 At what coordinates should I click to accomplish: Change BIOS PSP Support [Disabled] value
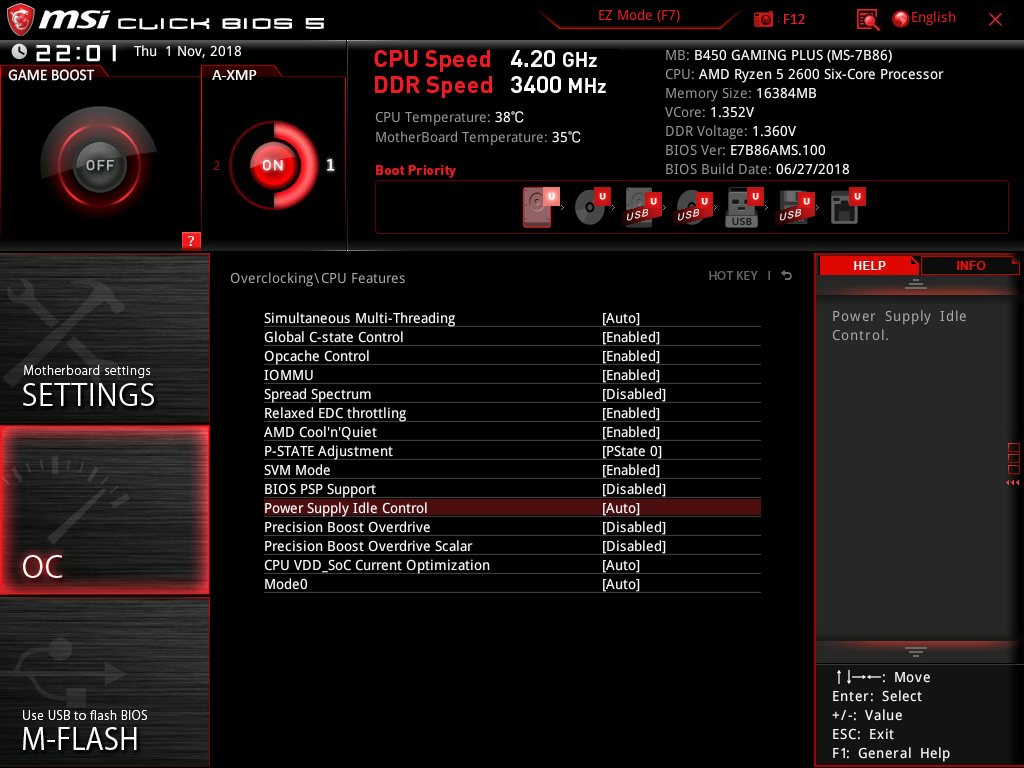tap(633, 488)
